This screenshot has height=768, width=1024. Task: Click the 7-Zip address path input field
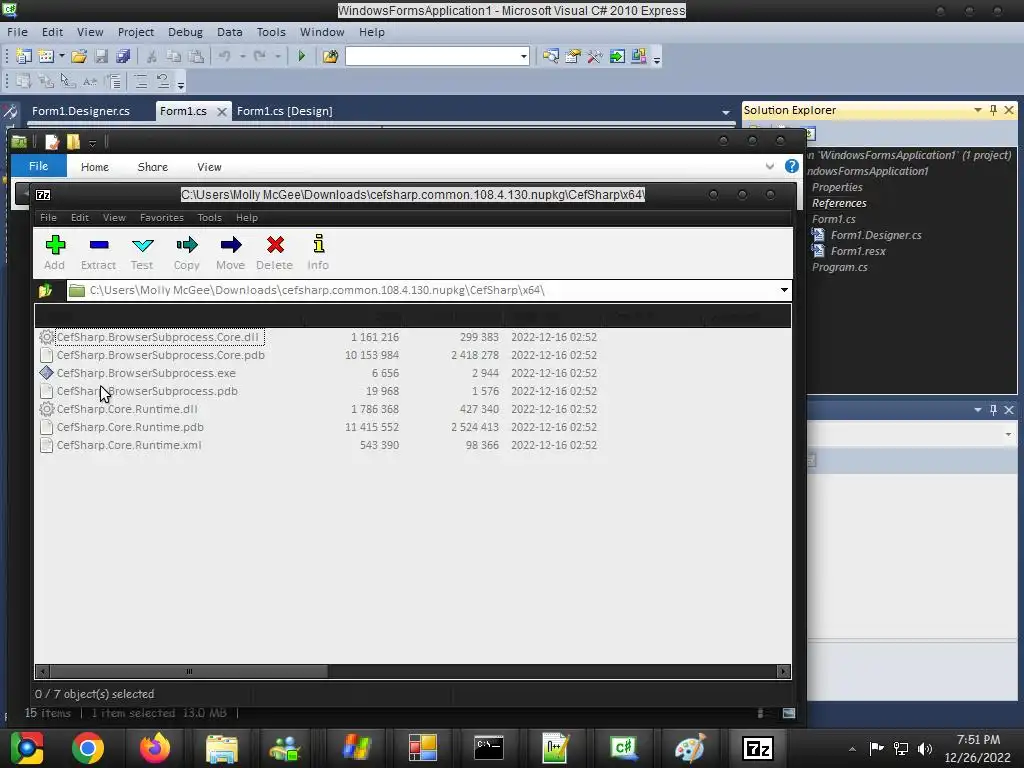pos(421,290)
